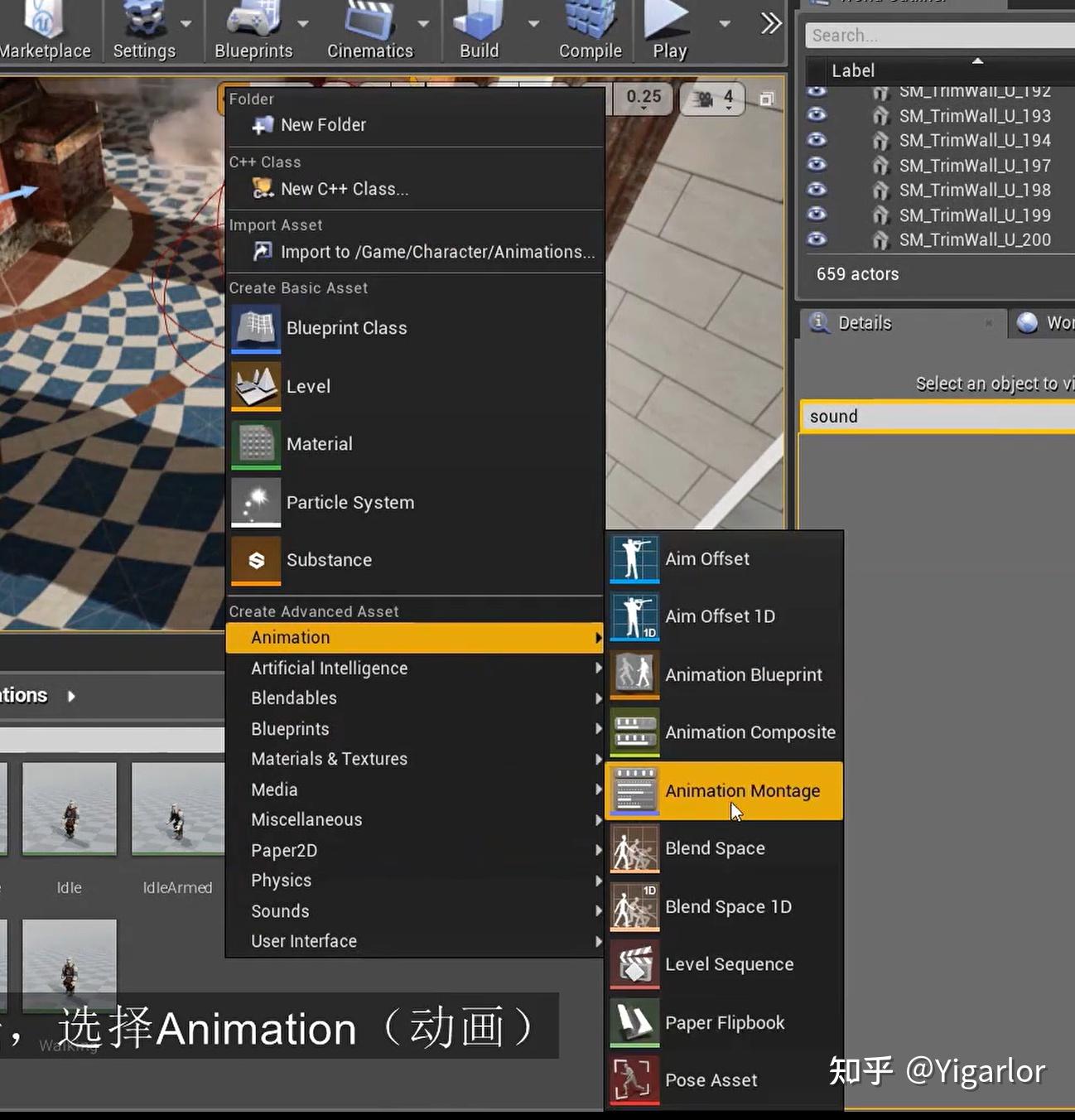The width and height of the screenshot is (1075, 1120).
Task: Expand the toolbar overflow chevrons
Action: (x=771, y=23)
